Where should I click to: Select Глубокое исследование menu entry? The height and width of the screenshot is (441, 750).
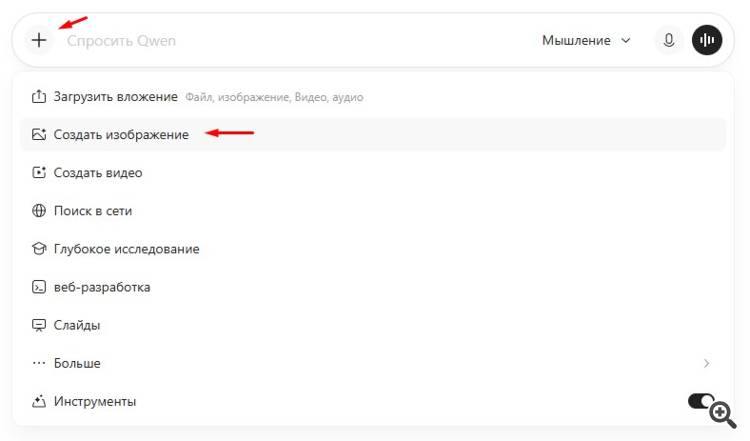[x=373, y=249]
